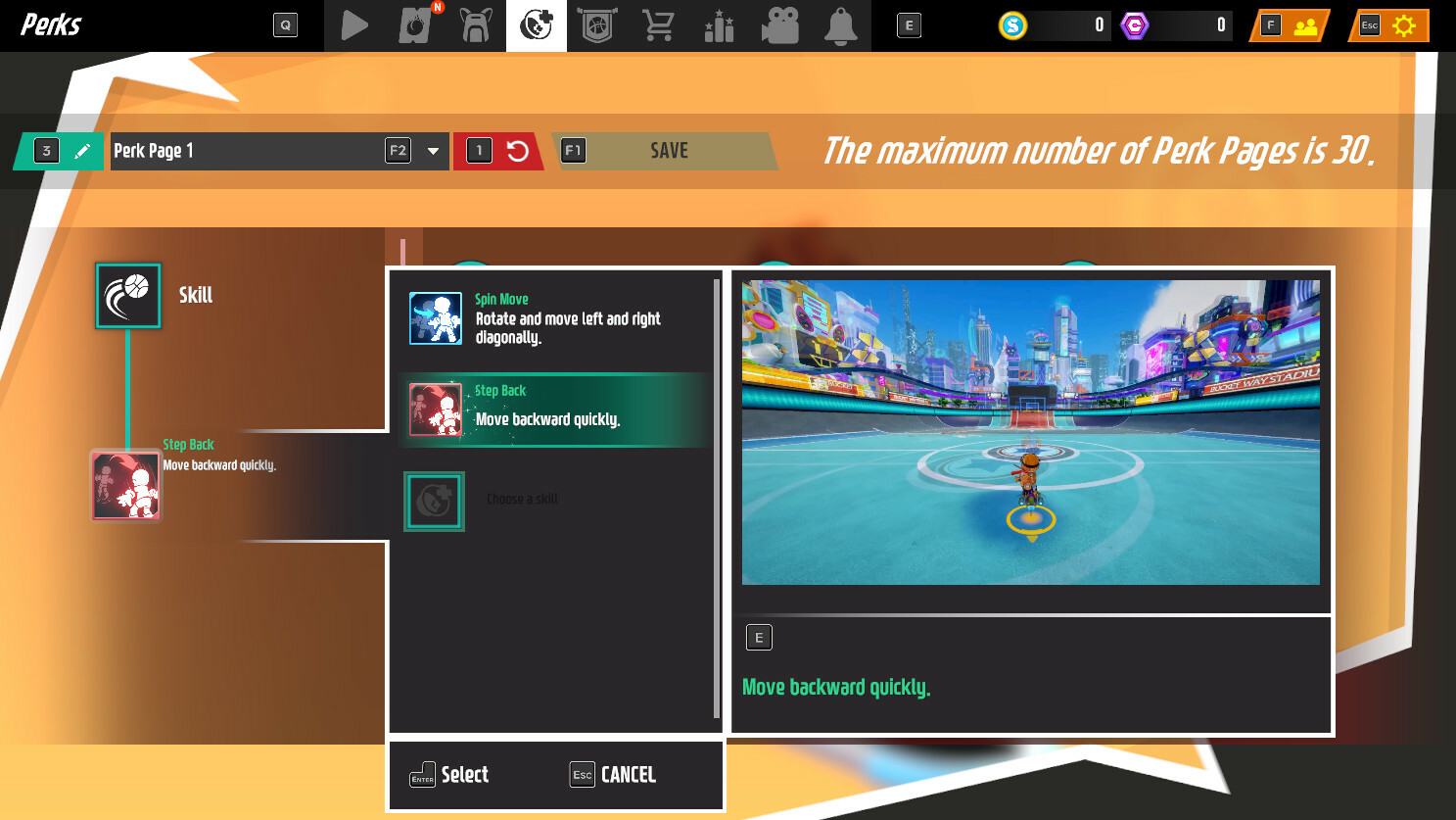Click the Skill category basketball icon
This screenshot has width=1456, height=820.
point(128,295)
